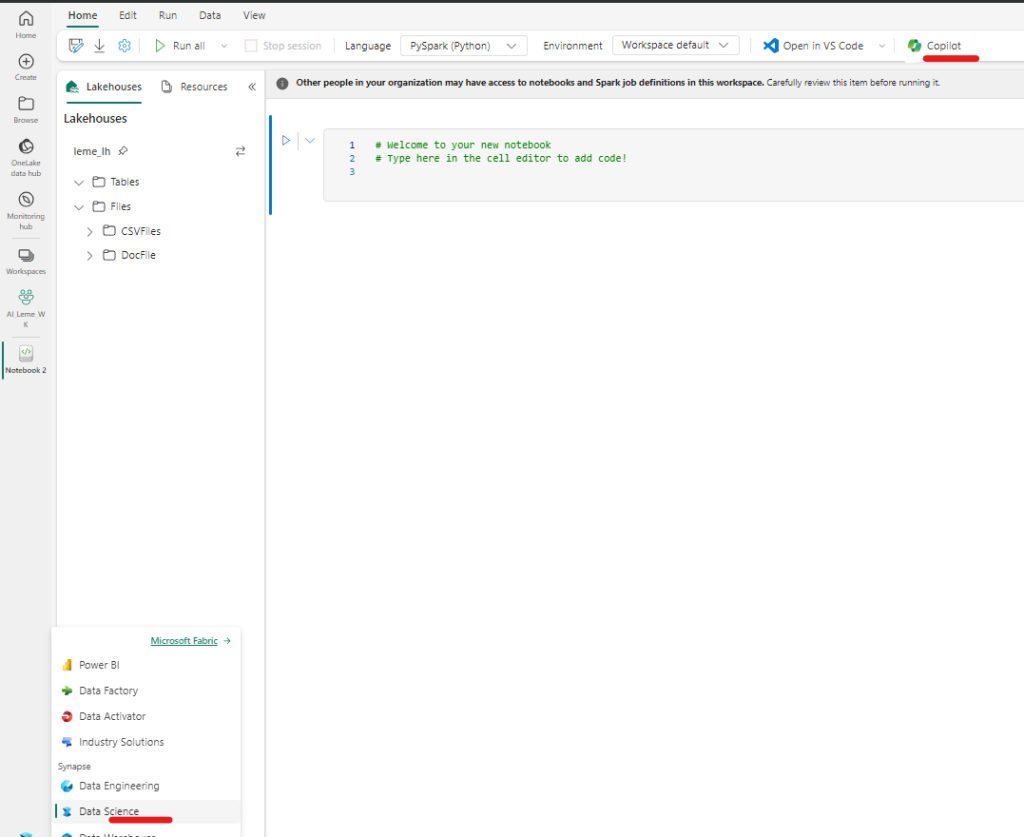Click the Power BI icon
Viewport: 1024px width, 837px height.
coord(67,665)
